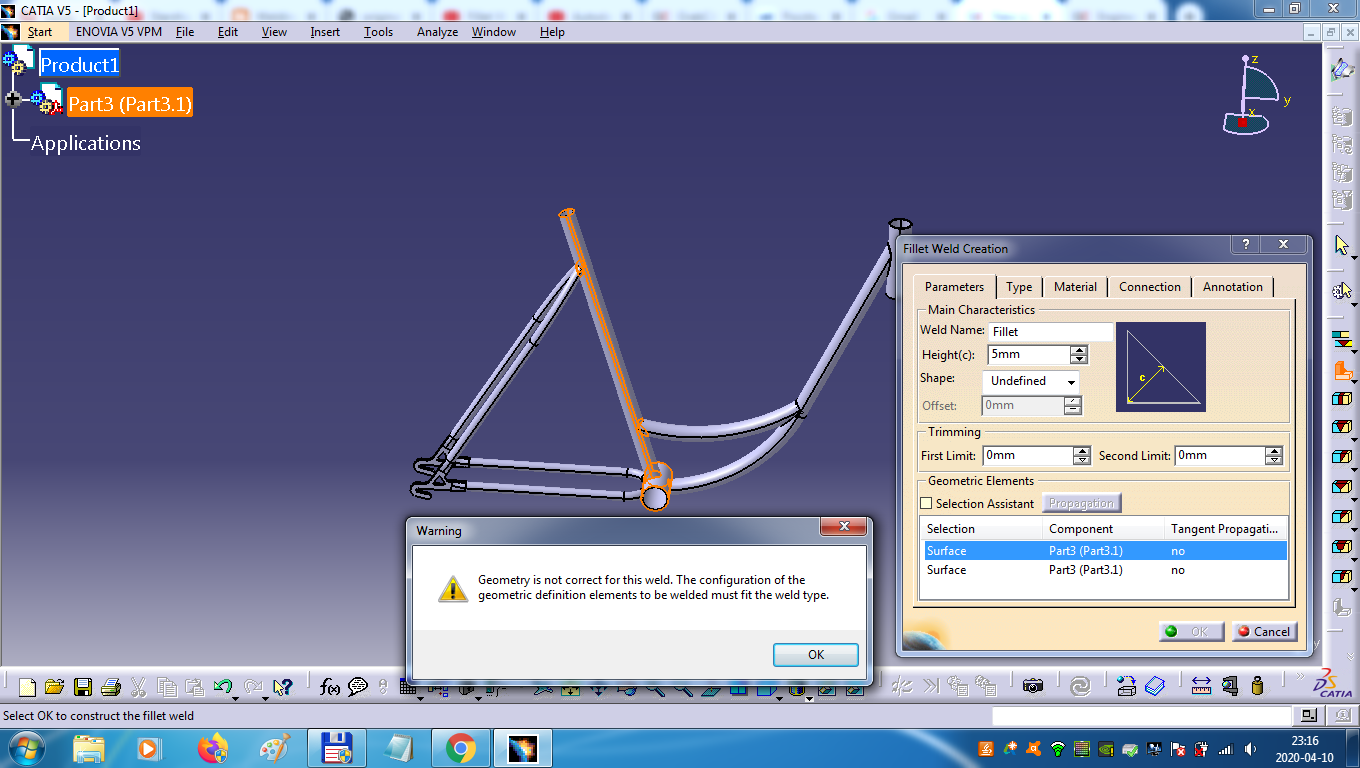This screenshot has width=1360, height=768.
Task: Expand the Part3 (Part3.1) tree node
Action: pyautogui.click(x=13, y=99)
